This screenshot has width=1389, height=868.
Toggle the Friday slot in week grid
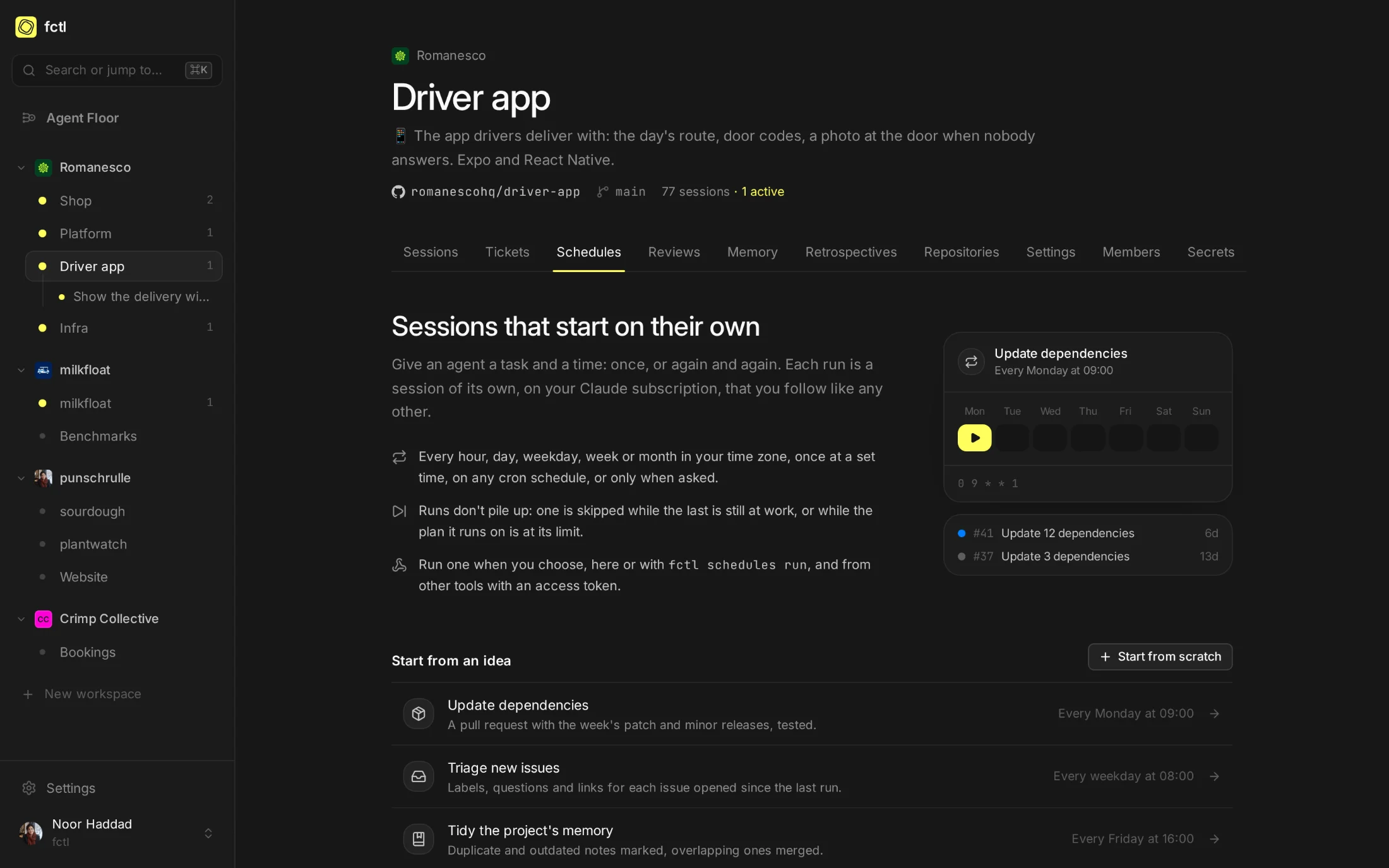click(x=1126, y=437)
